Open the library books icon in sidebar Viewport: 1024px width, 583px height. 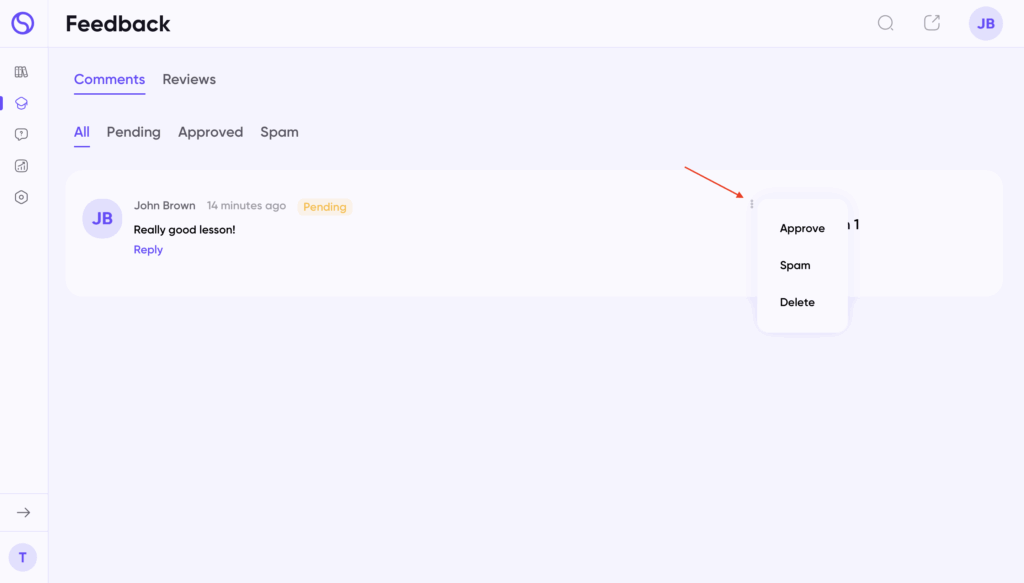click(21, 72)
